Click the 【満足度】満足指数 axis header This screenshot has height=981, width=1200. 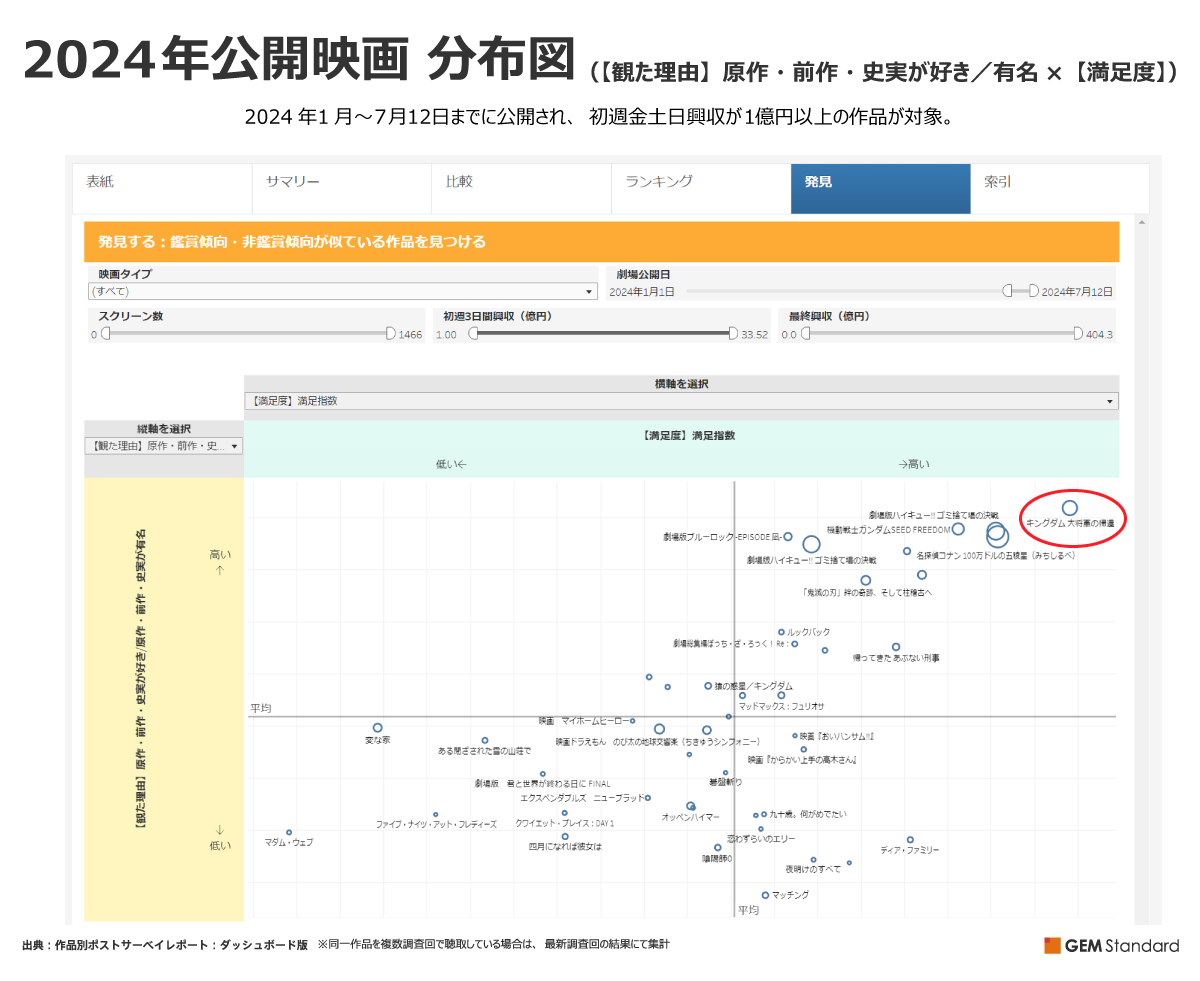point(688,435)
